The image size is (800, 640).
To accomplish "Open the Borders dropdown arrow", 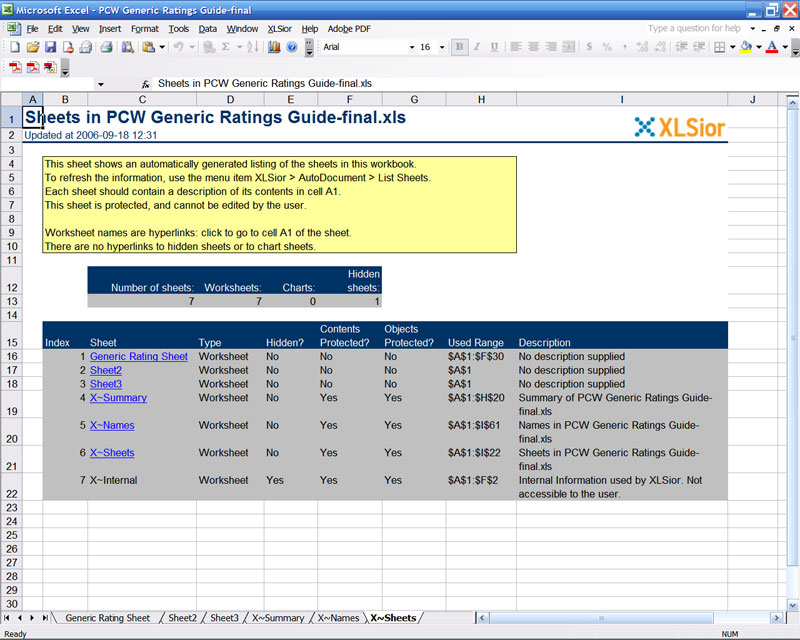I will pyautogui.click(x=732, y=48).
